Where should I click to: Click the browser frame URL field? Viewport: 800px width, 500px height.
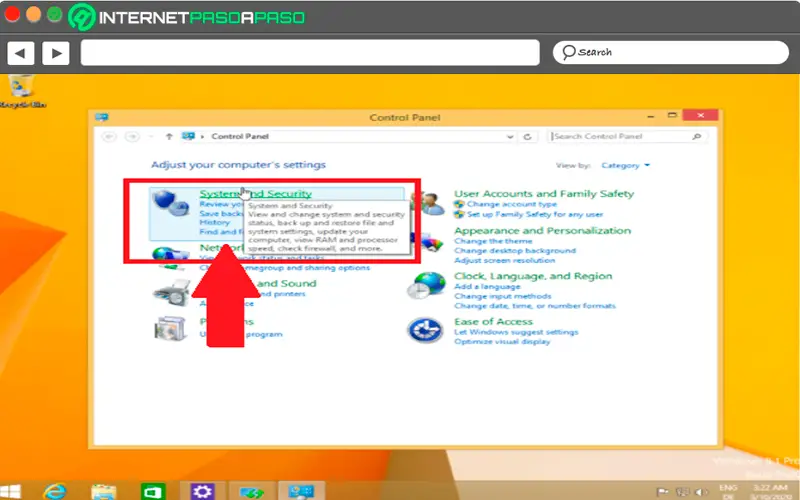pos(310,53)
